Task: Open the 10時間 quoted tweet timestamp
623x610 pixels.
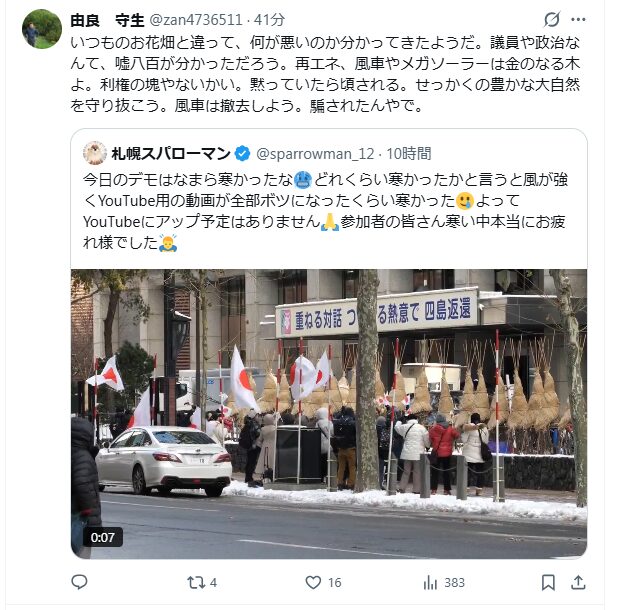Action: point(409,154)
